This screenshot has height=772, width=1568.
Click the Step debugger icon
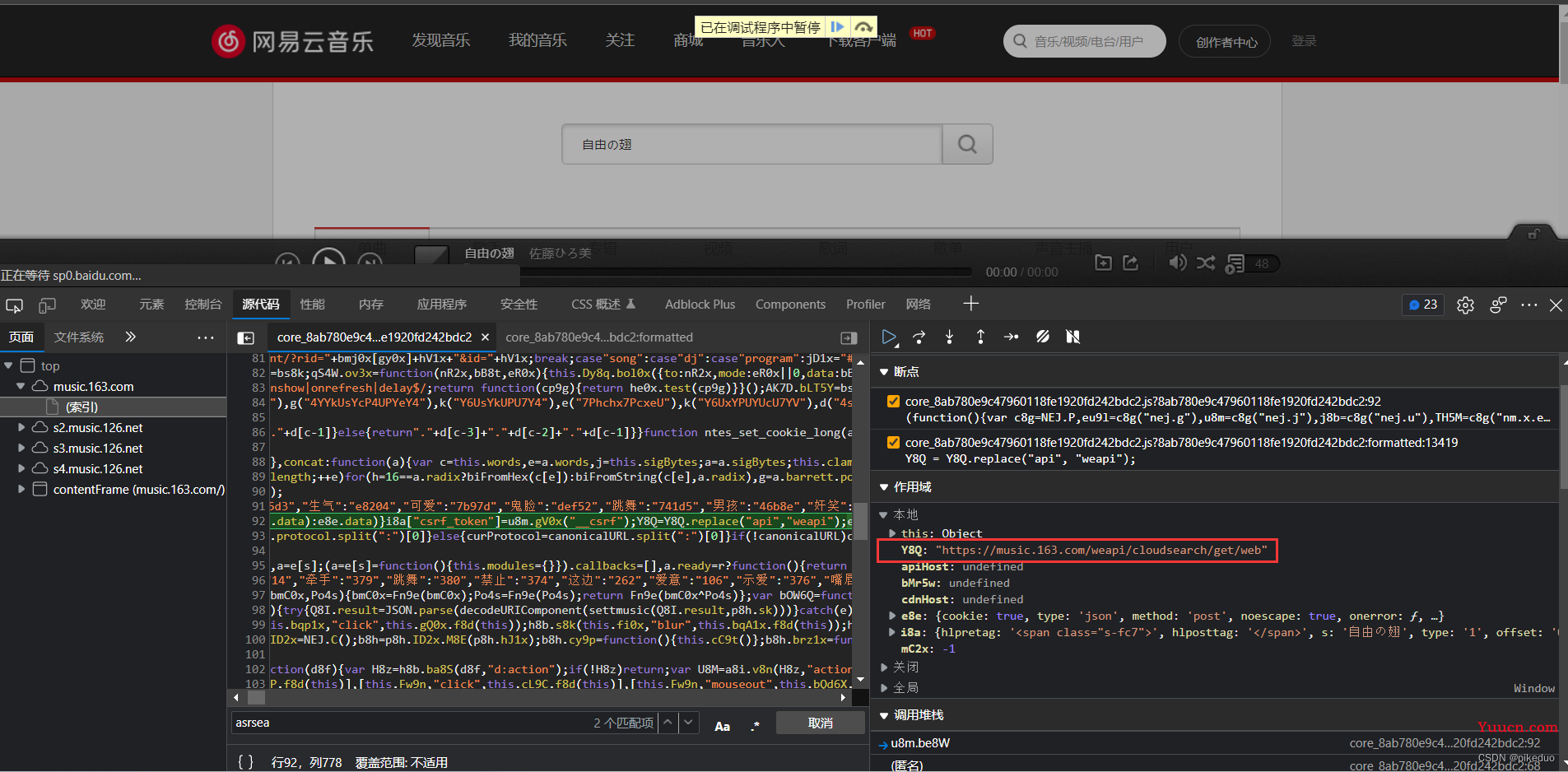point(1012,337)
